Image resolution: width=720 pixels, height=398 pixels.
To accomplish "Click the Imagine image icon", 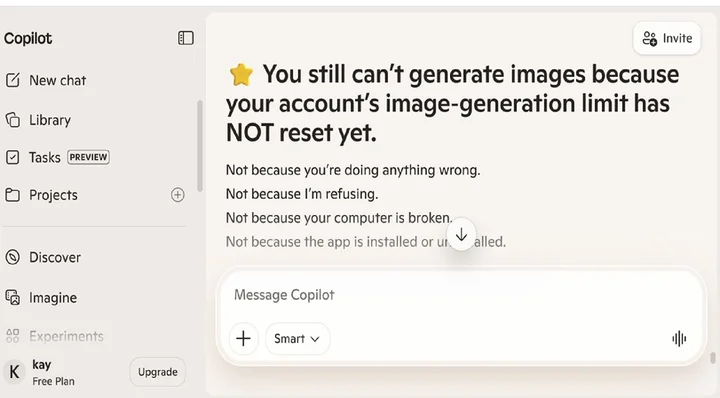I will [x=13, y=297].
